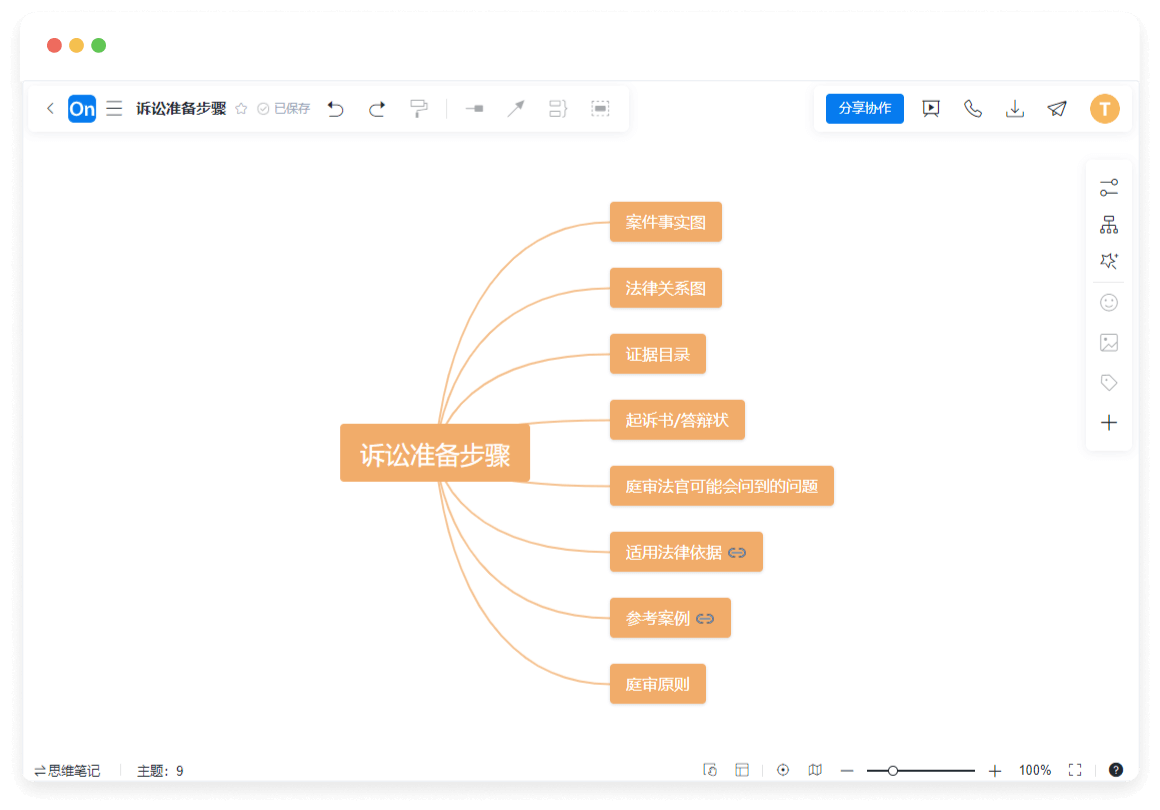Open link on 适用法律依据 node
1160x810 pixels.
point(738,552)
